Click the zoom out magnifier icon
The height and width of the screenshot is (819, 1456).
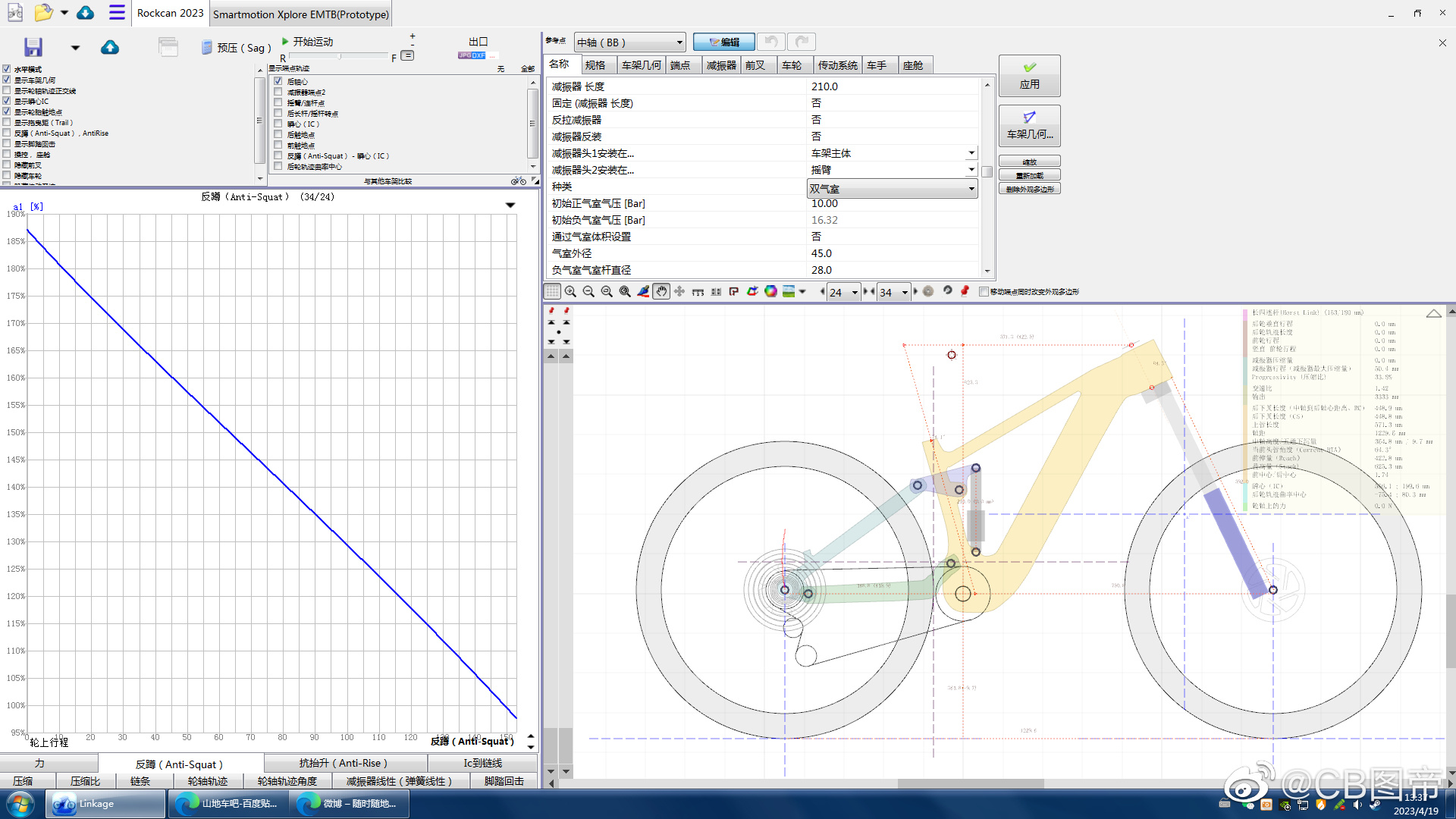point(588,291)
